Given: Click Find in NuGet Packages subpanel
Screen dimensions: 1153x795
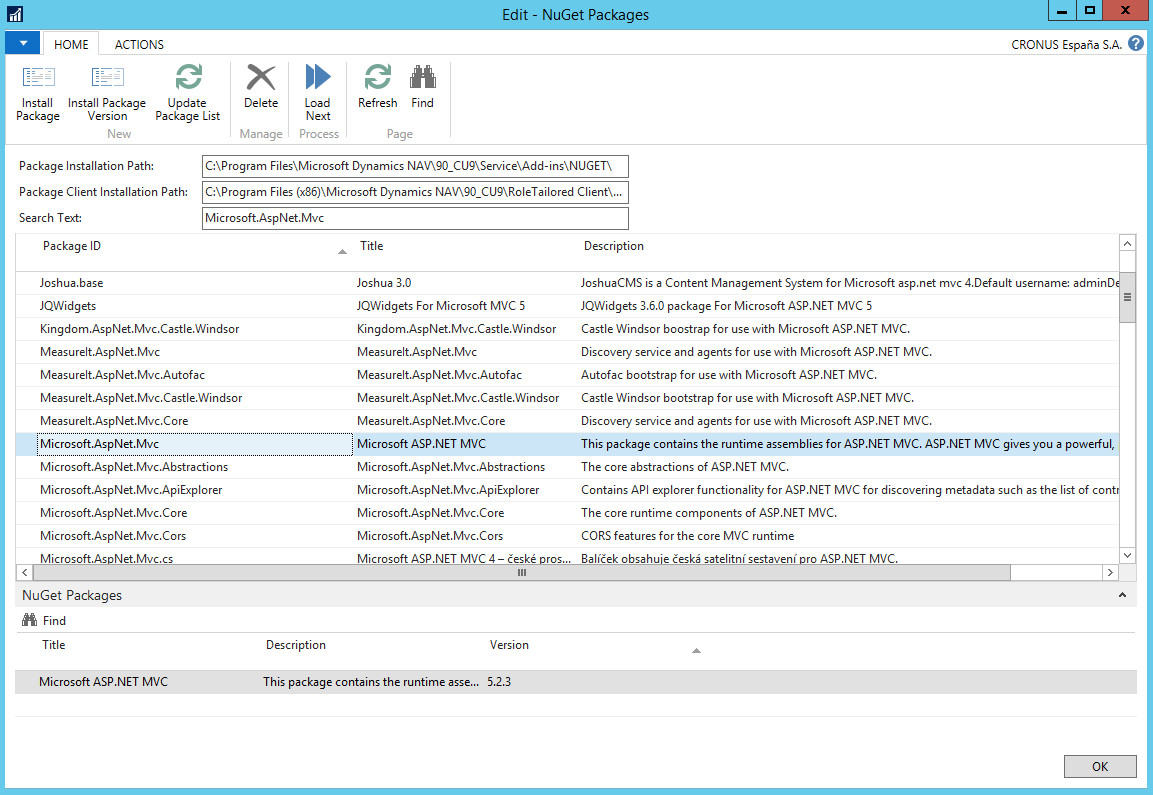Looking at the screenshot, I should (44, 620).
